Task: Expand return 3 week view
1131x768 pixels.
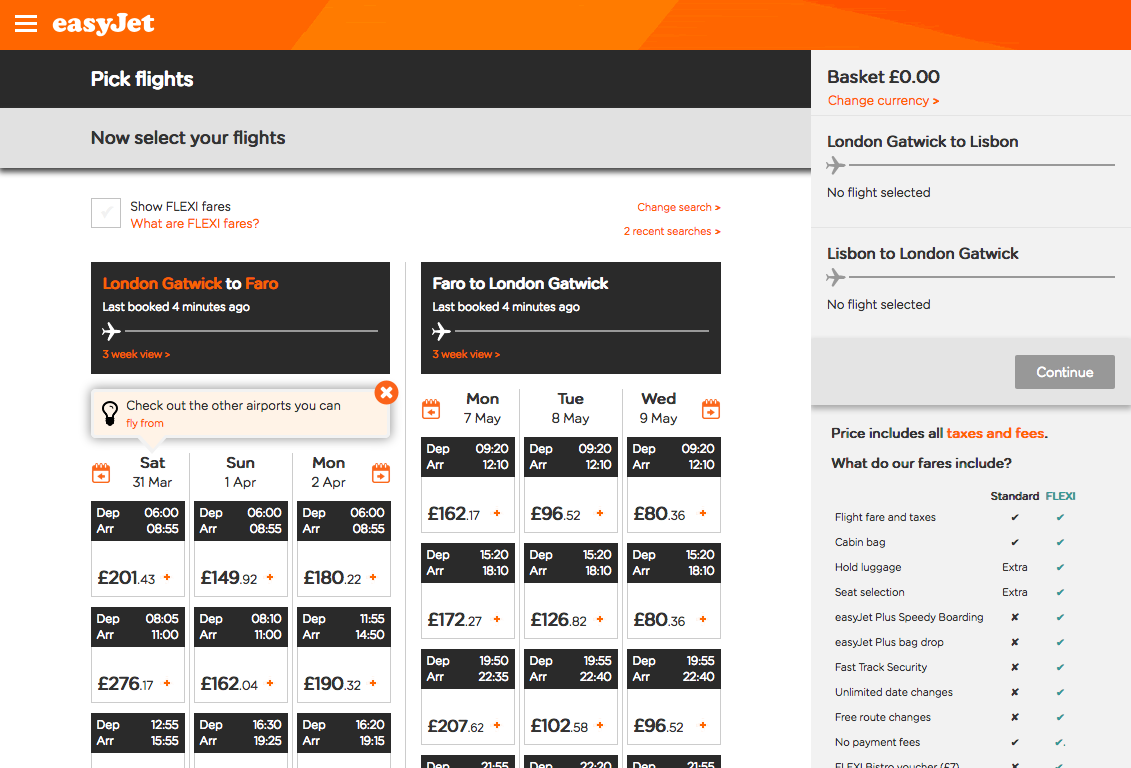Action: 466,354
